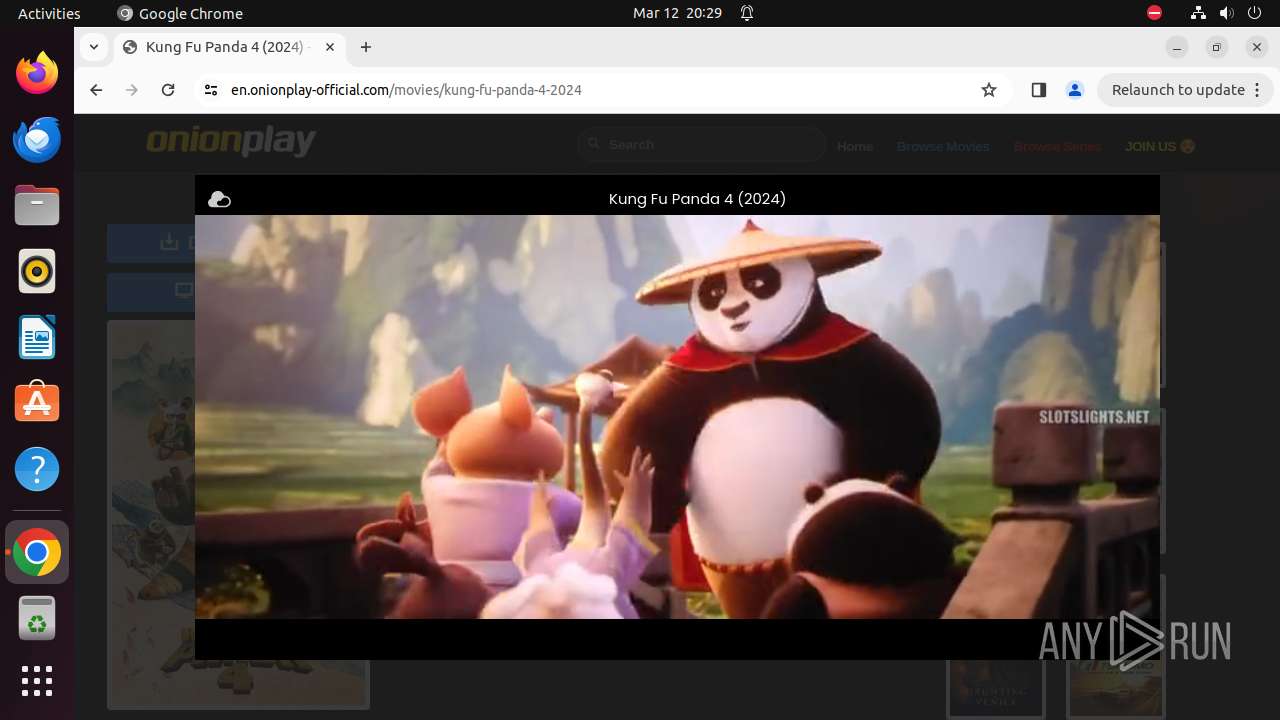Open the clock and calendar panel
Viewport: 1280px width, 720px height.
pos(677,13)
